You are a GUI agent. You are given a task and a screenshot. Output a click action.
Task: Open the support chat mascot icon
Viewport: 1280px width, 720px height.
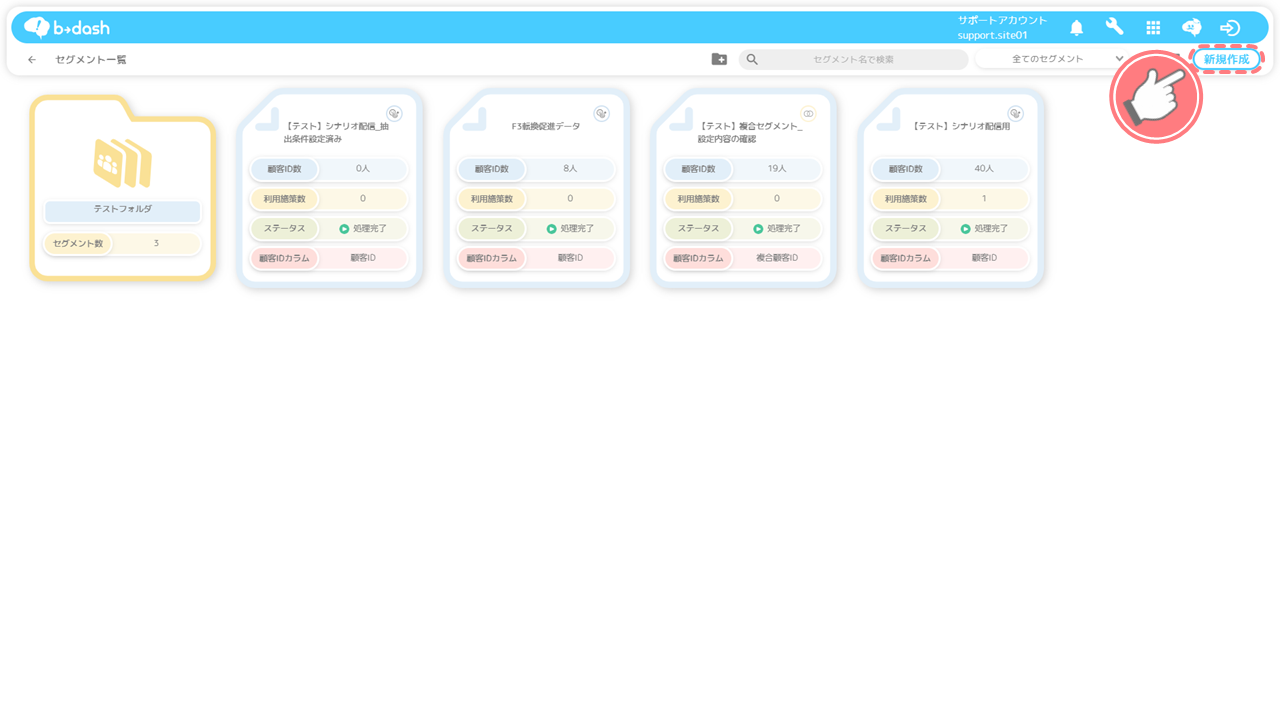click(1191, 27)
